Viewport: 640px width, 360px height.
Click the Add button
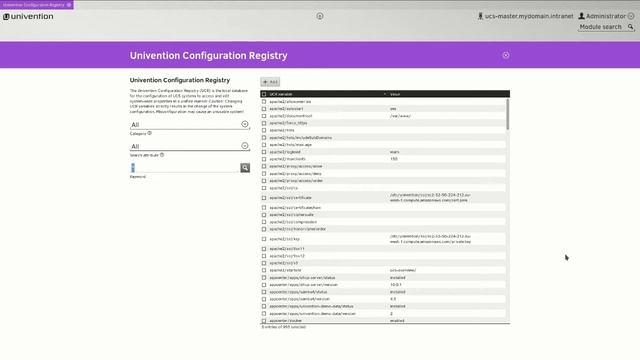click(x=270, y=82)
